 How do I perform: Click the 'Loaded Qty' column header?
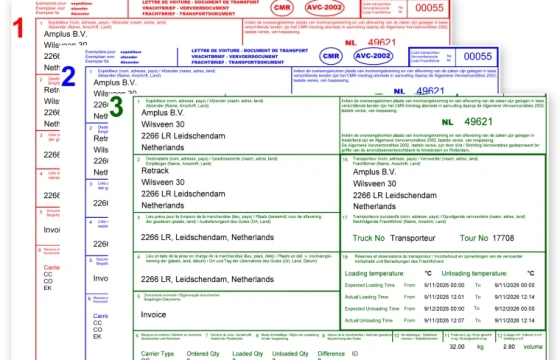tap(248, 354)
